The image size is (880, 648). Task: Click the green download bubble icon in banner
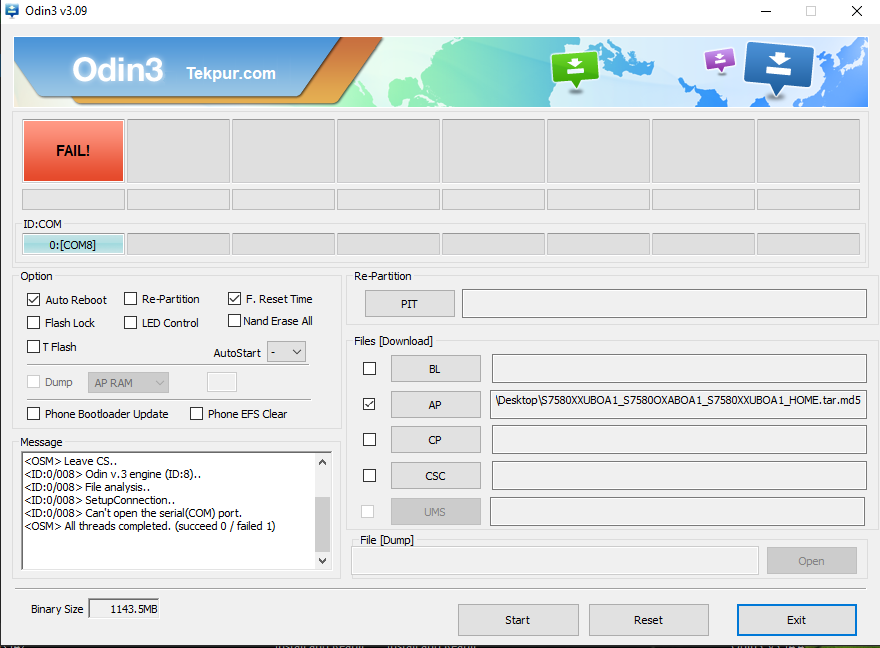[x=574, y=68]
